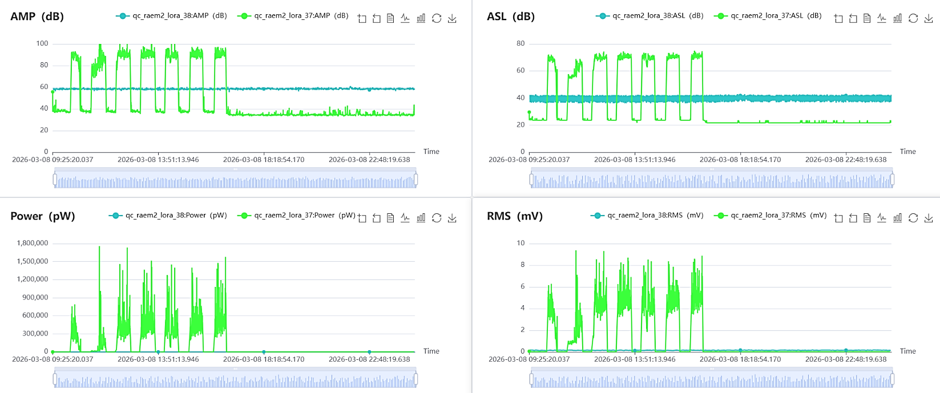Toggle qc_raem2_lora_38:Power legend entry
940x393 pixels.
point(169,215)
